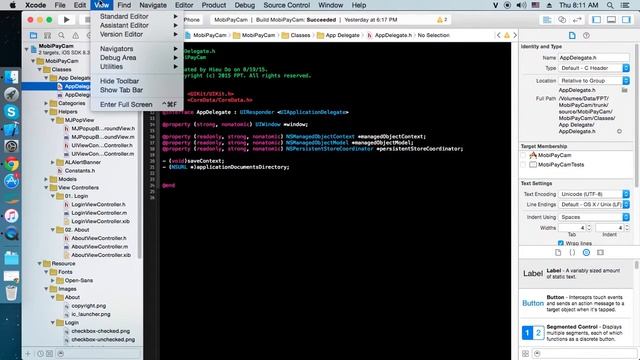Choose Assistant Editor from View menu
This screenshot has height=360, width=640.
[x=137, y=25]
